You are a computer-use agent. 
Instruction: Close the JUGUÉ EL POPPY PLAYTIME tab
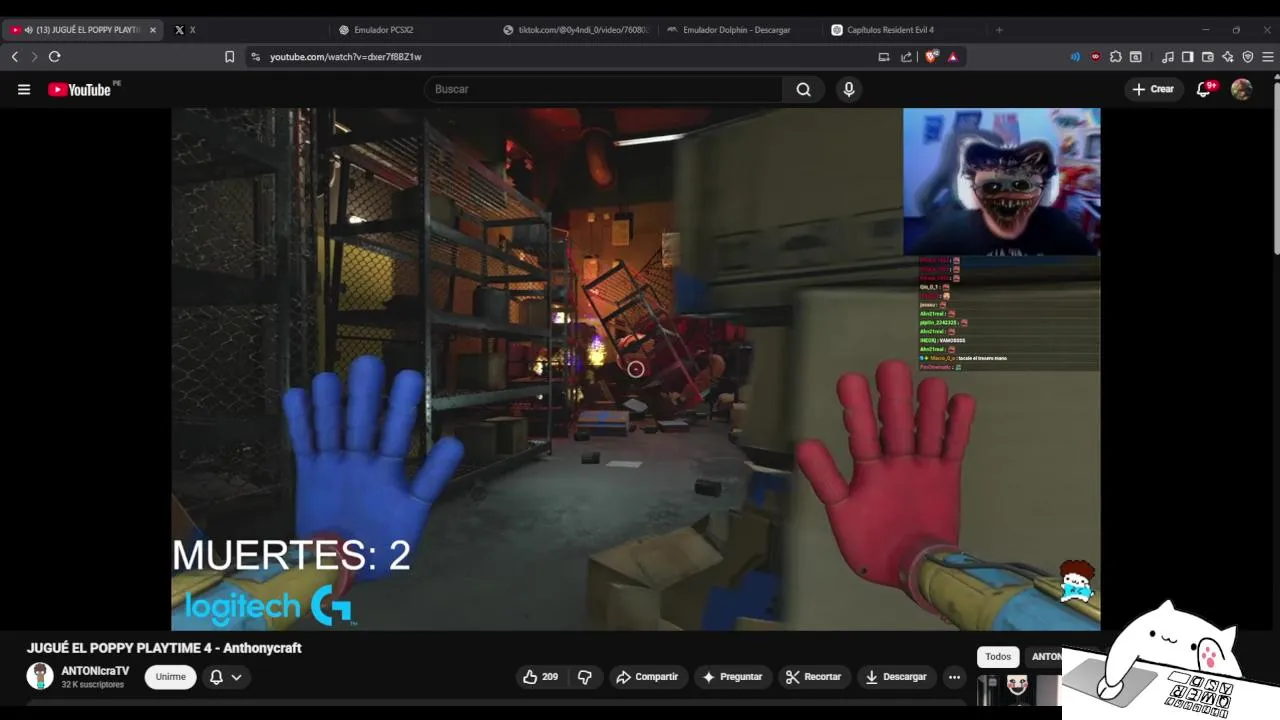pyautogui.click(x=153, y=30)
